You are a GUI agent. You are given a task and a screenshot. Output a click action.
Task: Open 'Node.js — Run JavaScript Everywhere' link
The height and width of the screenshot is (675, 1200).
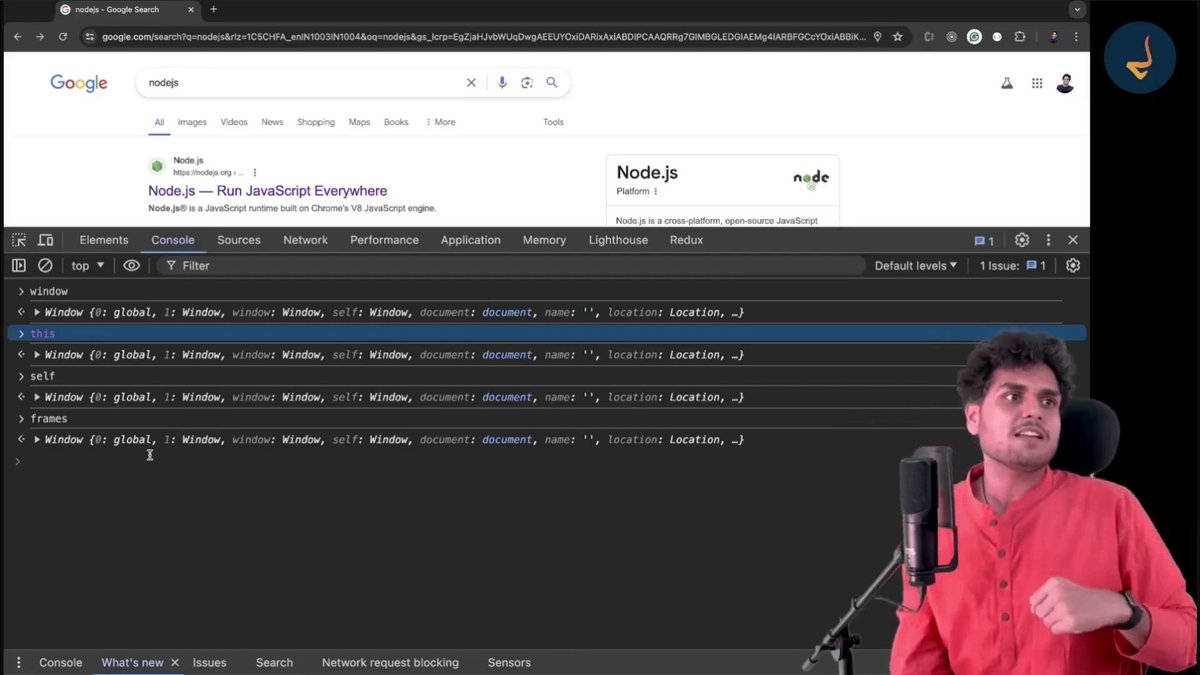[x=268, y=191]
